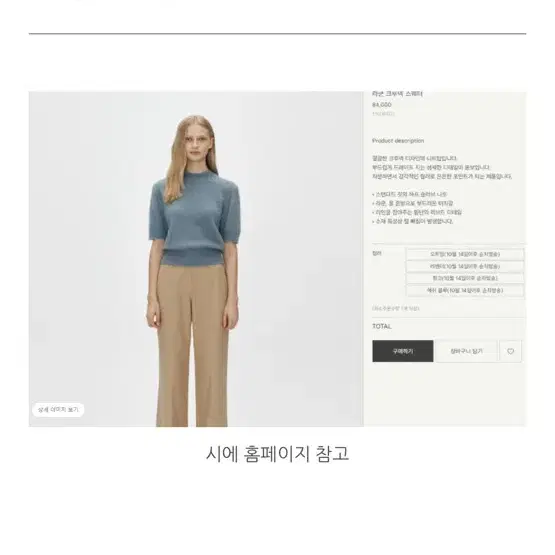Click the 84,000 price text

coord(382,105)
